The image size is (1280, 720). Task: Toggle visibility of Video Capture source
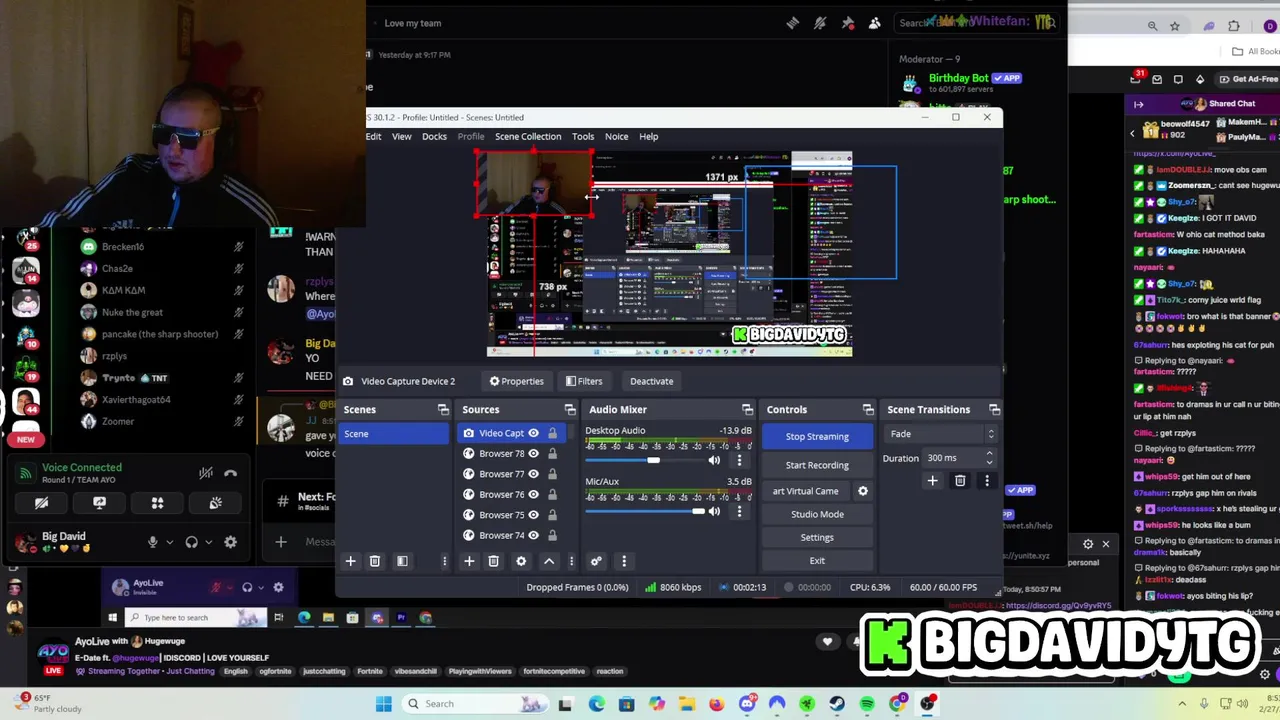click(533, 433)
